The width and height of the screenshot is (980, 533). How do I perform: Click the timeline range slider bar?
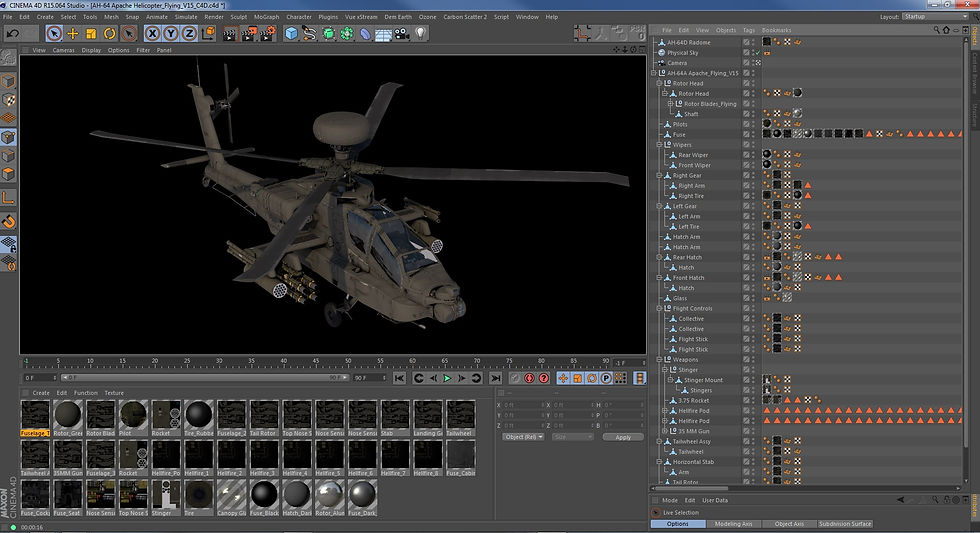[204, 378]
